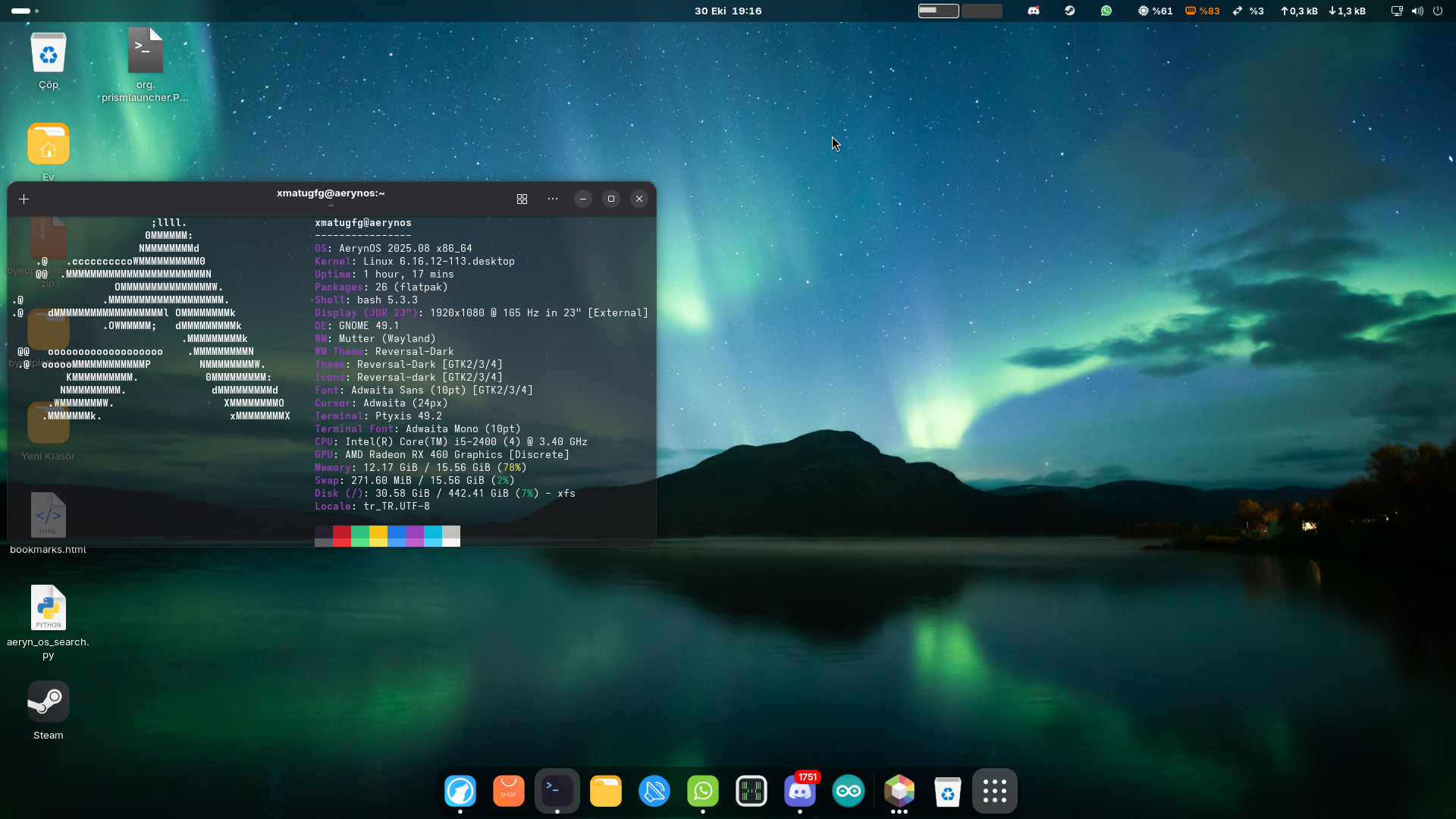Click the 'Shell: bash 5.3.3' line
The height and width of the screenshot is (819, 1456).
coord(366,300)
